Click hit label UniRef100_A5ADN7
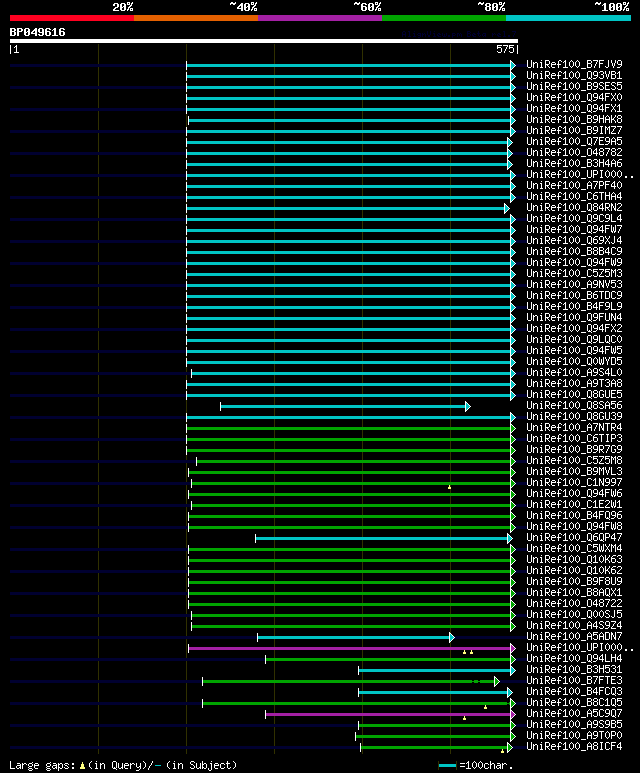The image size is (640, 773). click(574, 636)
